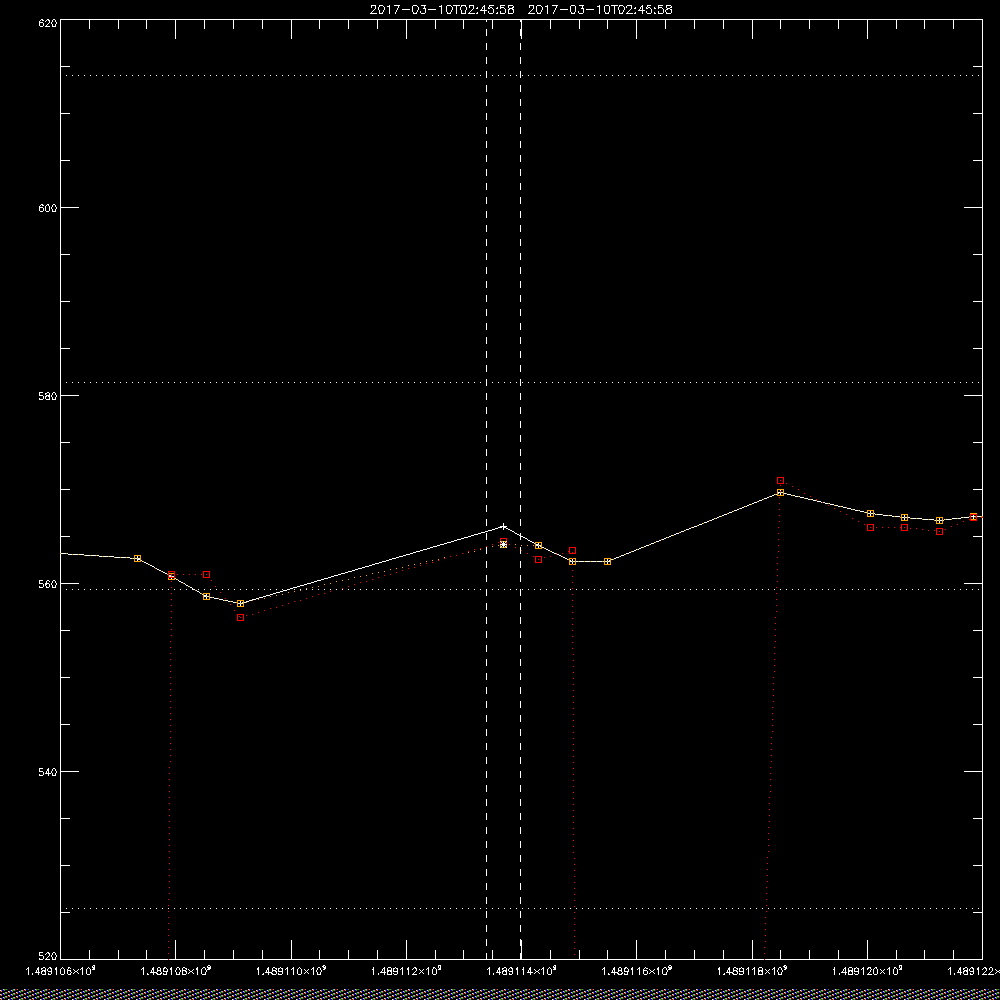1000x1000 pixels.
Task: Click the red dotted vertical drop line below the 571 marker
Action: coord(772,721)
